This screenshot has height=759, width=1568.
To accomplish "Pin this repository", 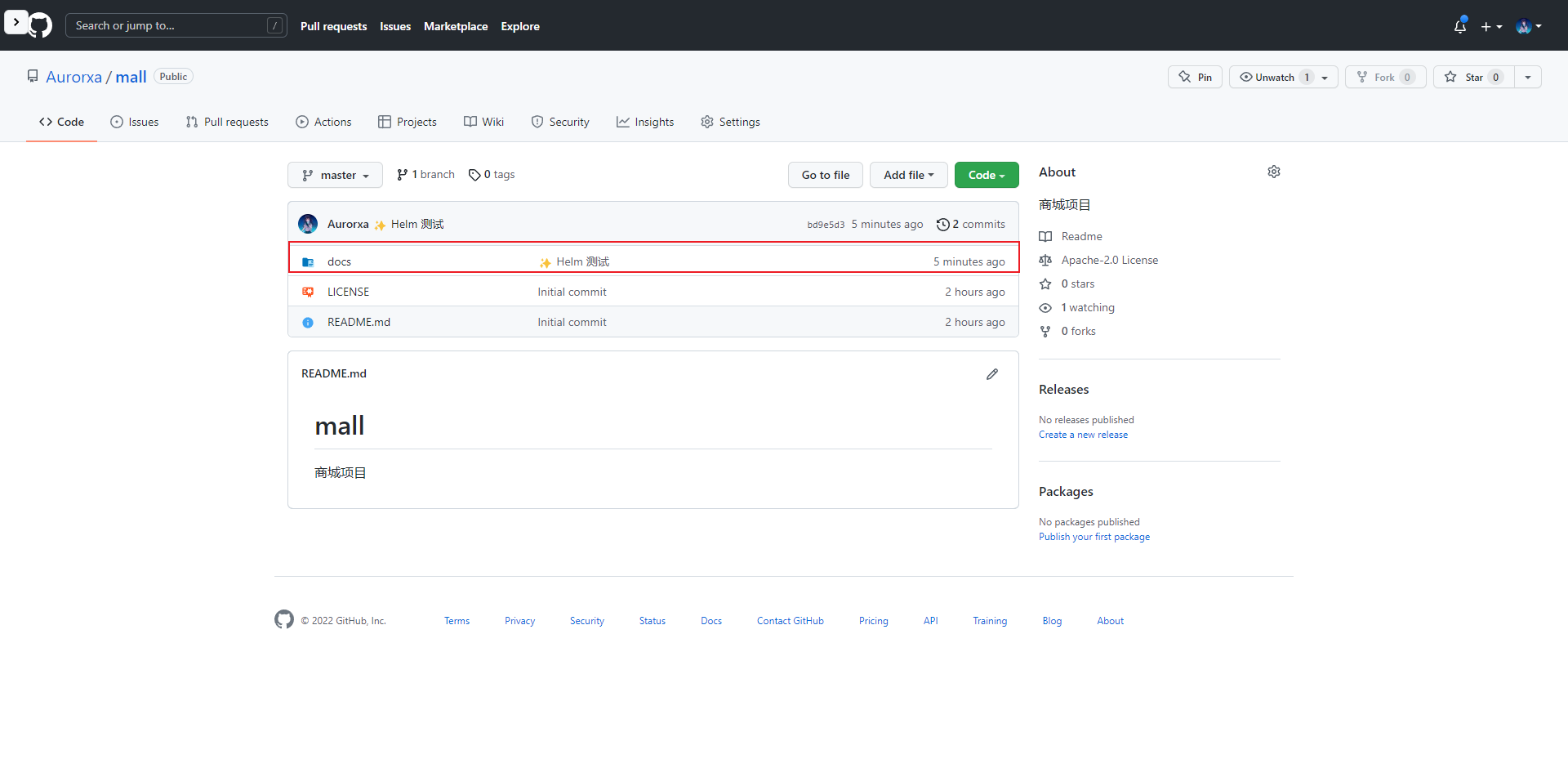I will [x=1195, y=77].
